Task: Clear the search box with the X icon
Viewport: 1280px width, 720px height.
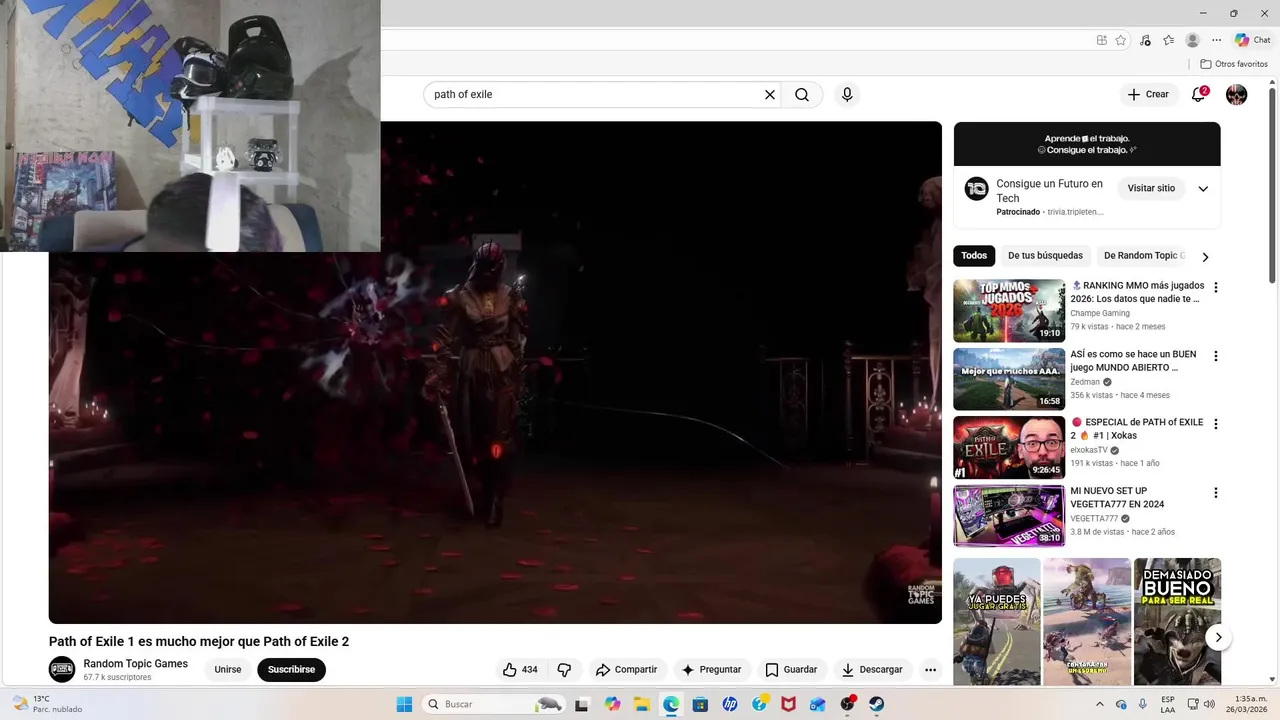Action: tap(770, 95)
